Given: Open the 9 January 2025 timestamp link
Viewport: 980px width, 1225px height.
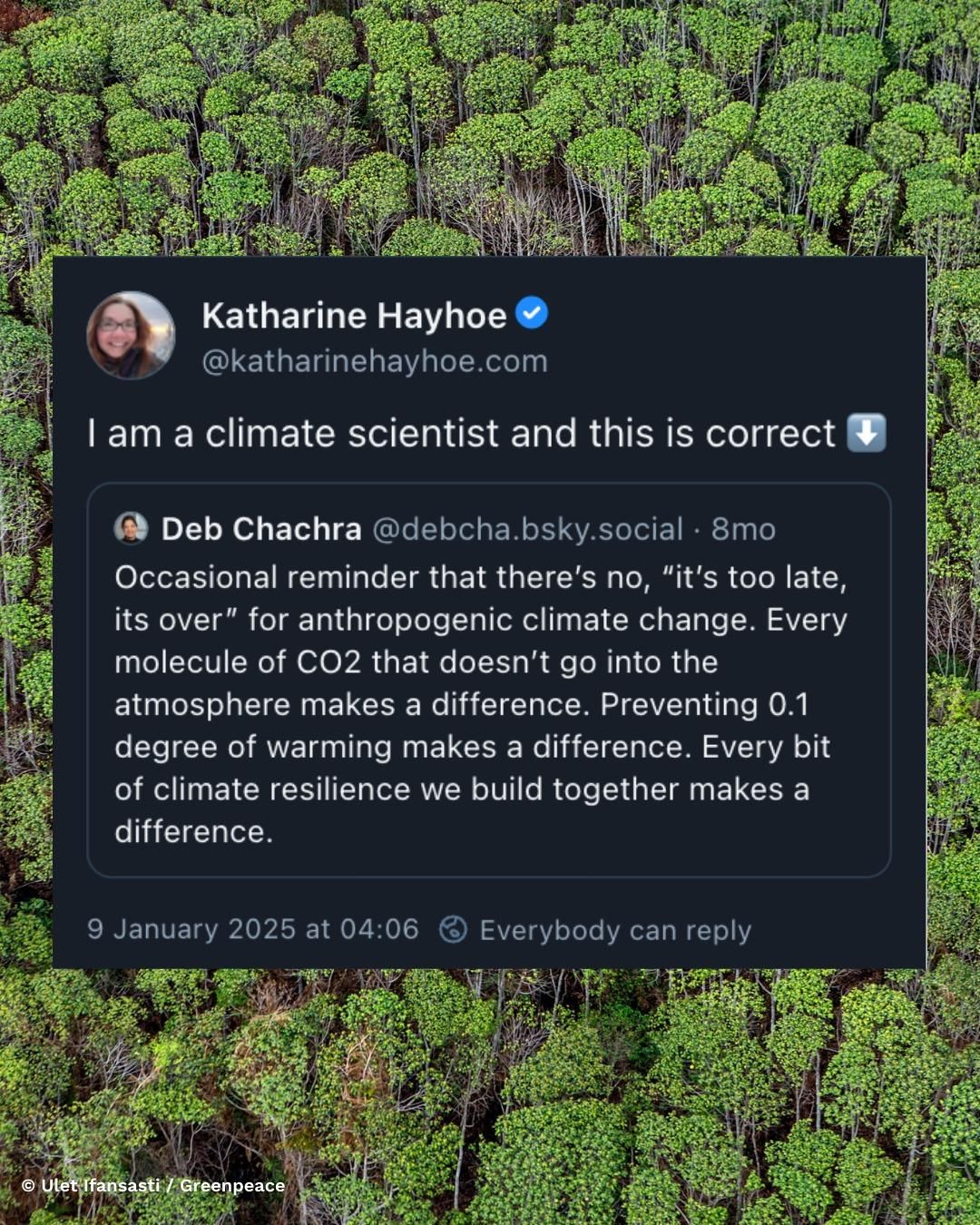Looking at the screenshot, I should coord(252,928).
